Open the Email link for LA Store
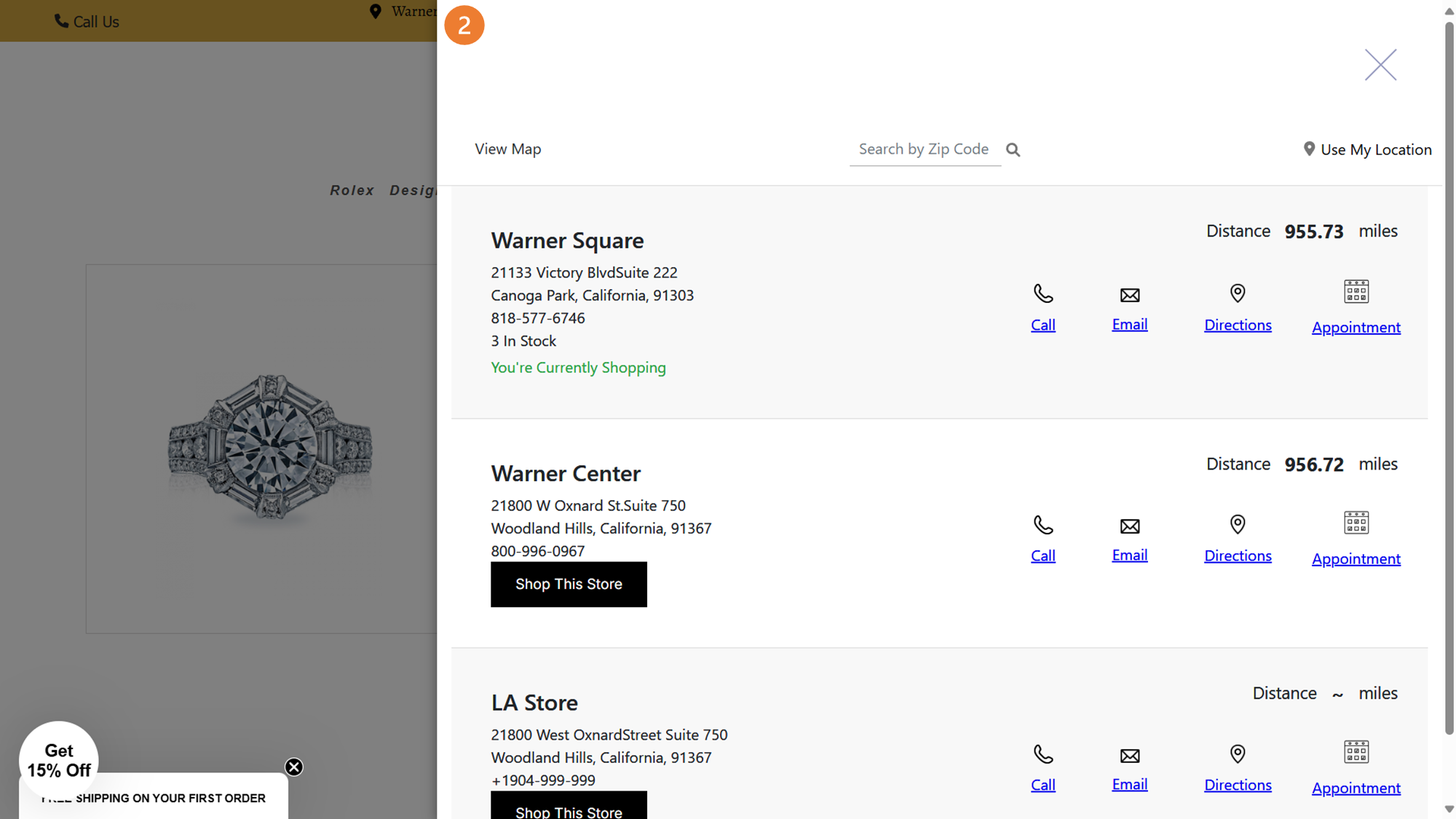This screenshot has height=819, width=1456. click(1129, 784)
